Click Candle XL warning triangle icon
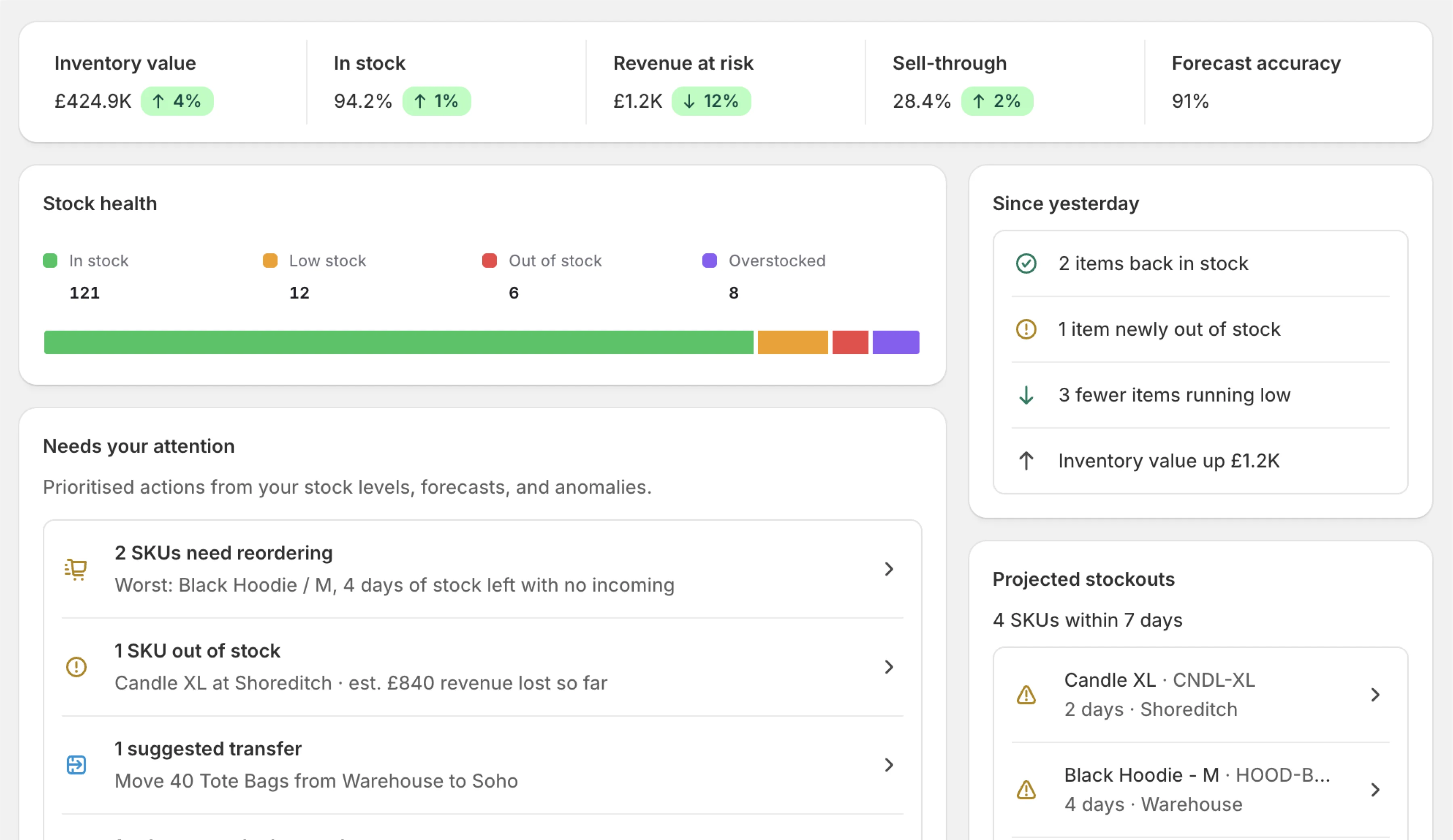 point(1026,695)
